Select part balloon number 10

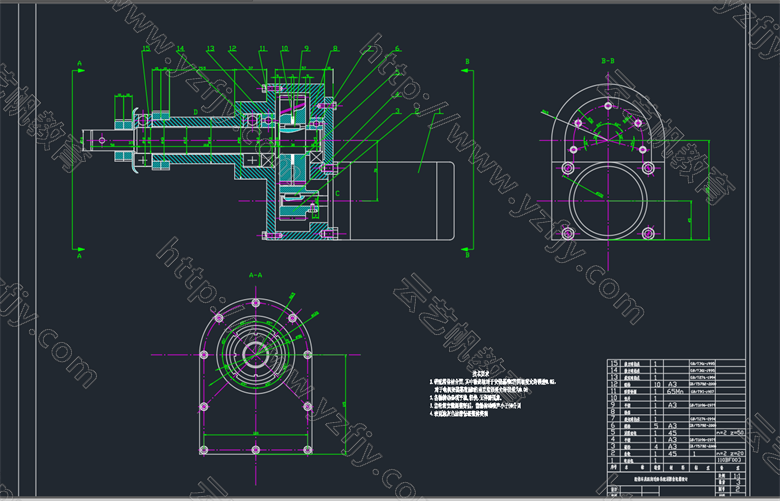click(285, 49)
